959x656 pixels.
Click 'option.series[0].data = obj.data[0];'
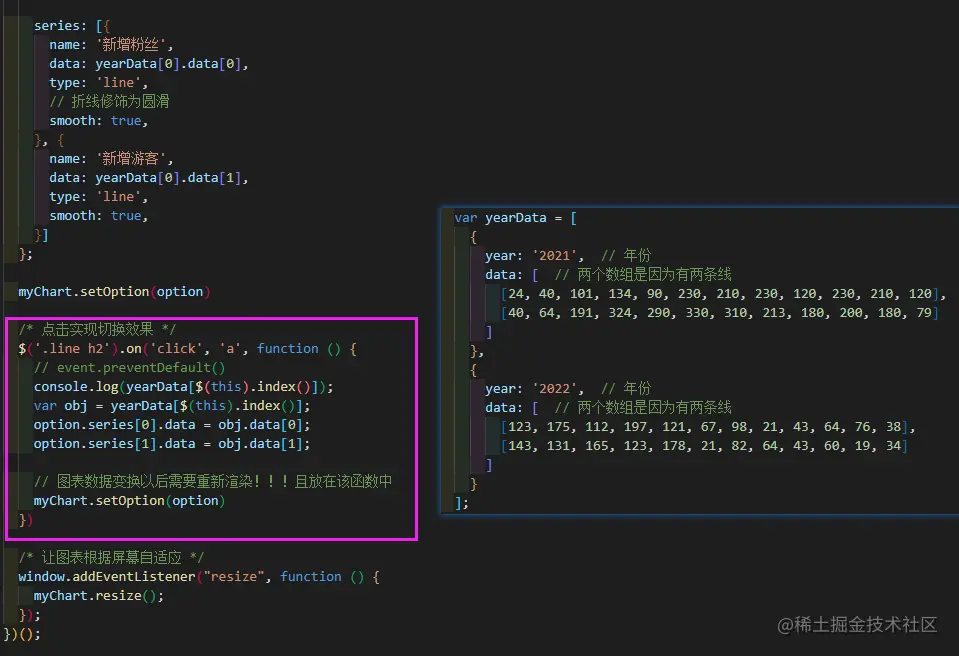[172, 425]
